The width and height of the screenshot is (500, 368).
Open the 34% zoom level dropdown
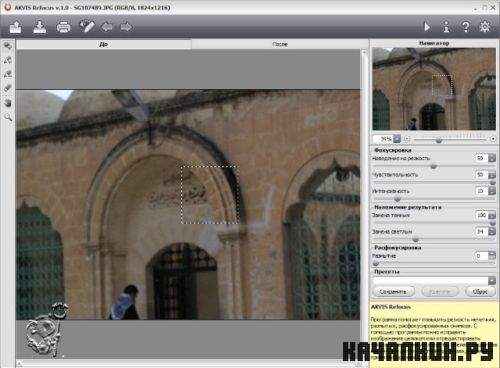[397, 138]
